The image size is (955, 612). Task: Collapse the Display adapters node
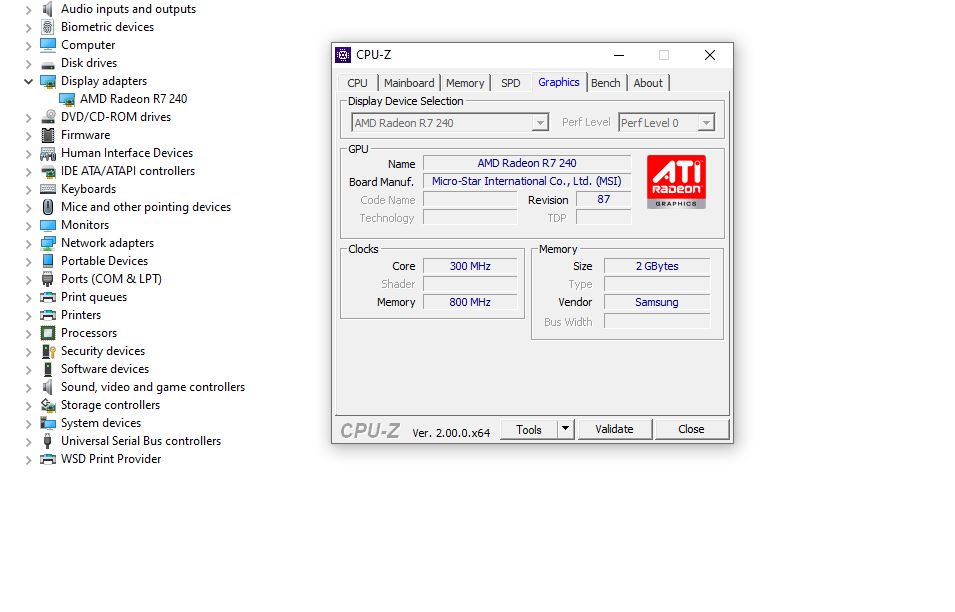[28, 81]
